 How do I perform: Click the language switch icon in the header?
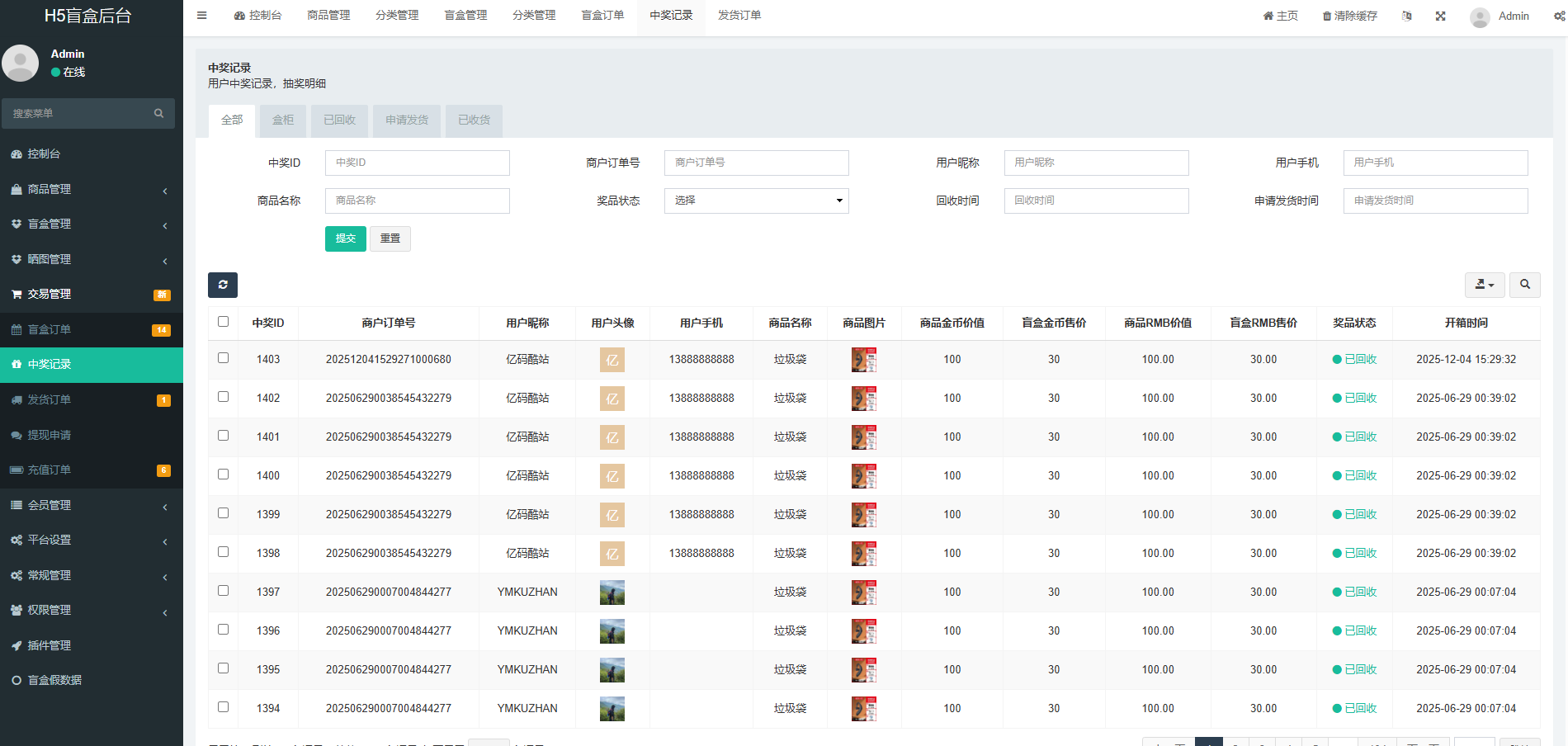point(1406,15)
